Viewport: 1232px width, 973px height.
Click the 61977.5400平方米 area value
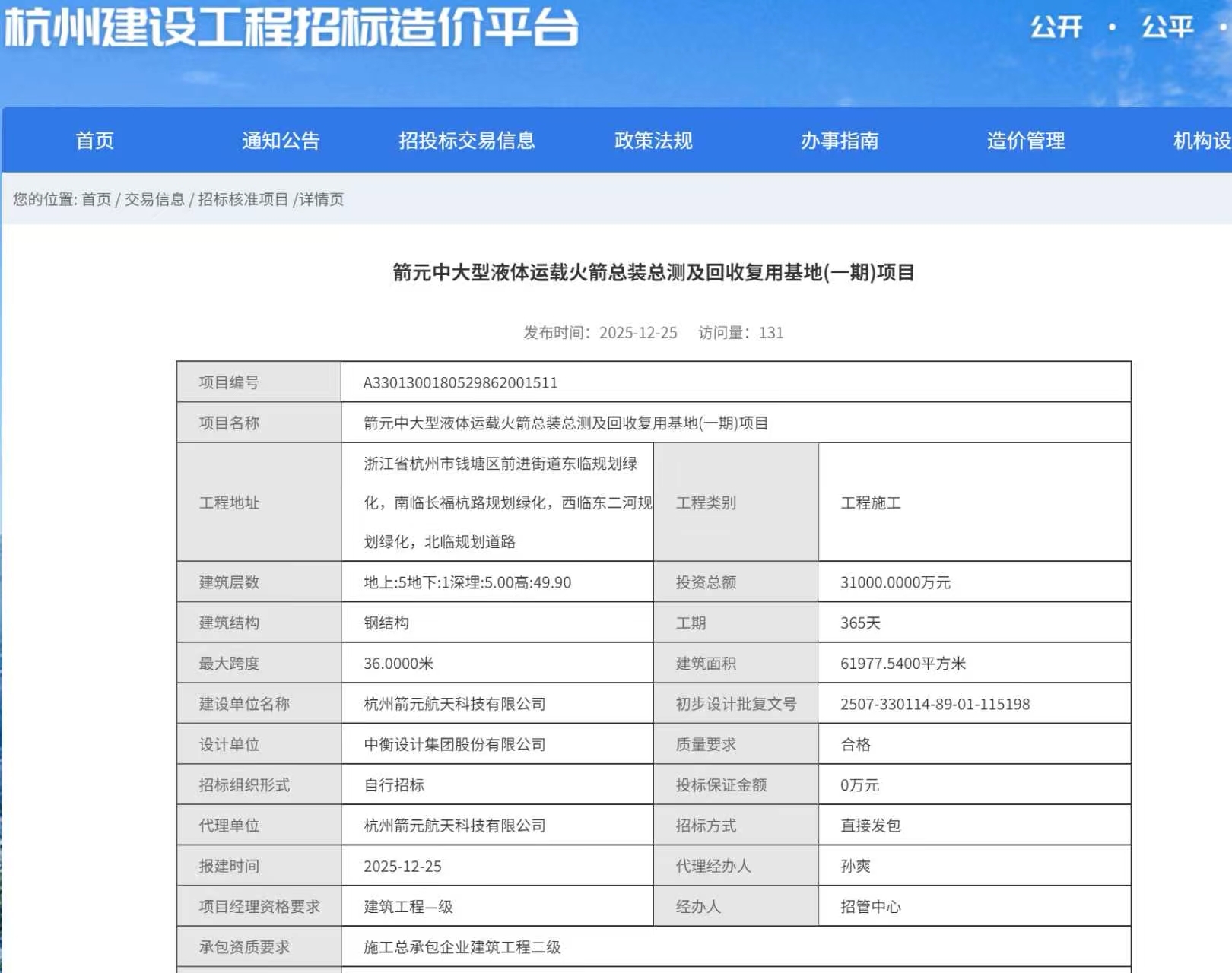point(903,664)
